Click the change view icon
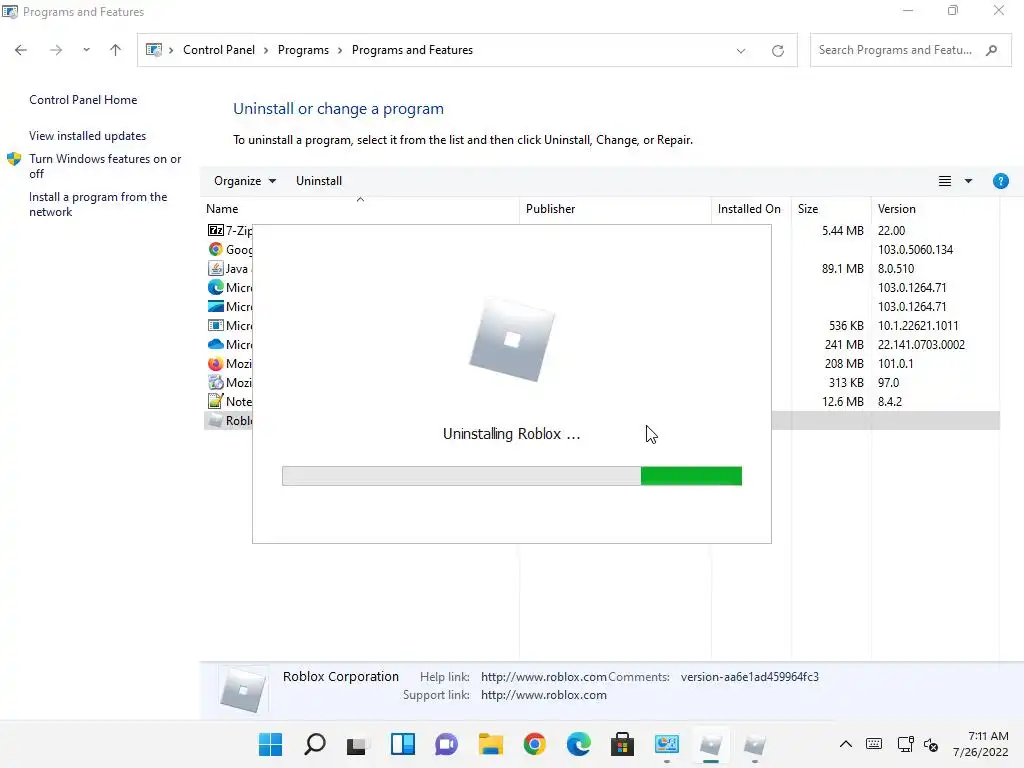This screenshot has height=768, width=1024. pos(944,181)
